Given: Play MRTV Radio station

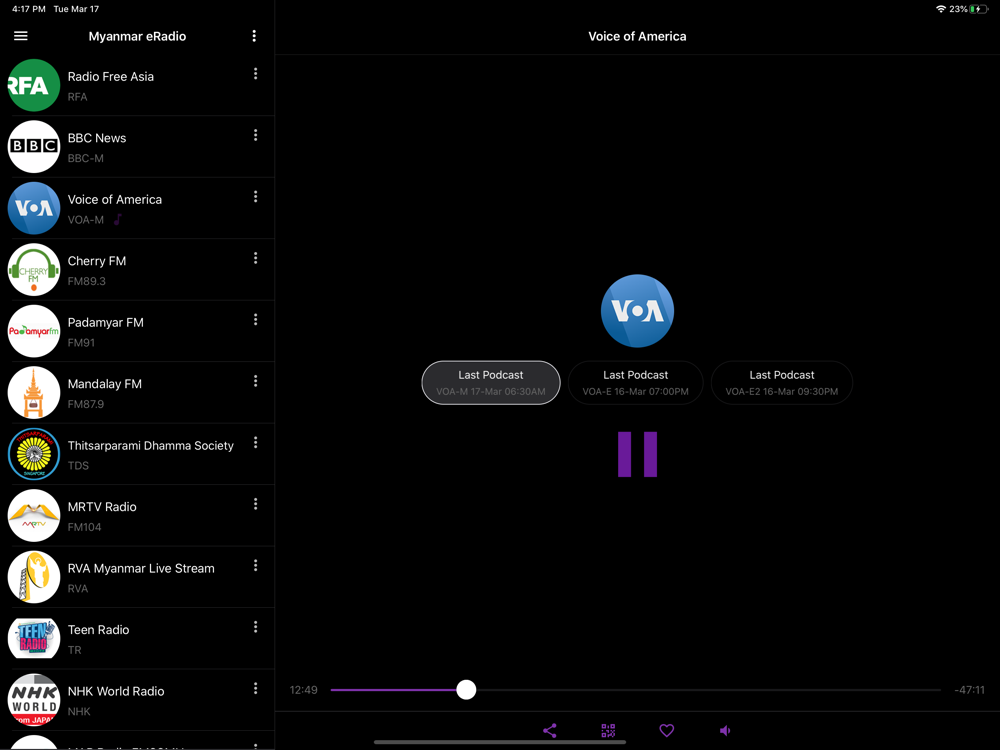Looking at the screenshot, I should (x=137, y=515).
